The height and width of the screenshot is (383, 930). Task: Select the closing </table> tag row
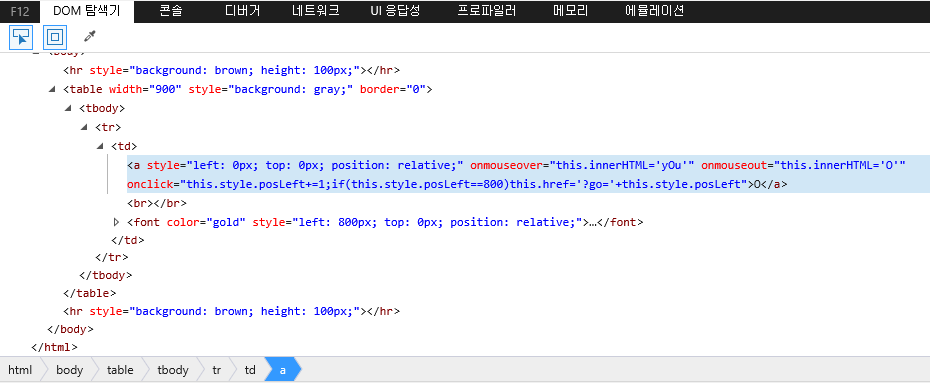point(90,293)
